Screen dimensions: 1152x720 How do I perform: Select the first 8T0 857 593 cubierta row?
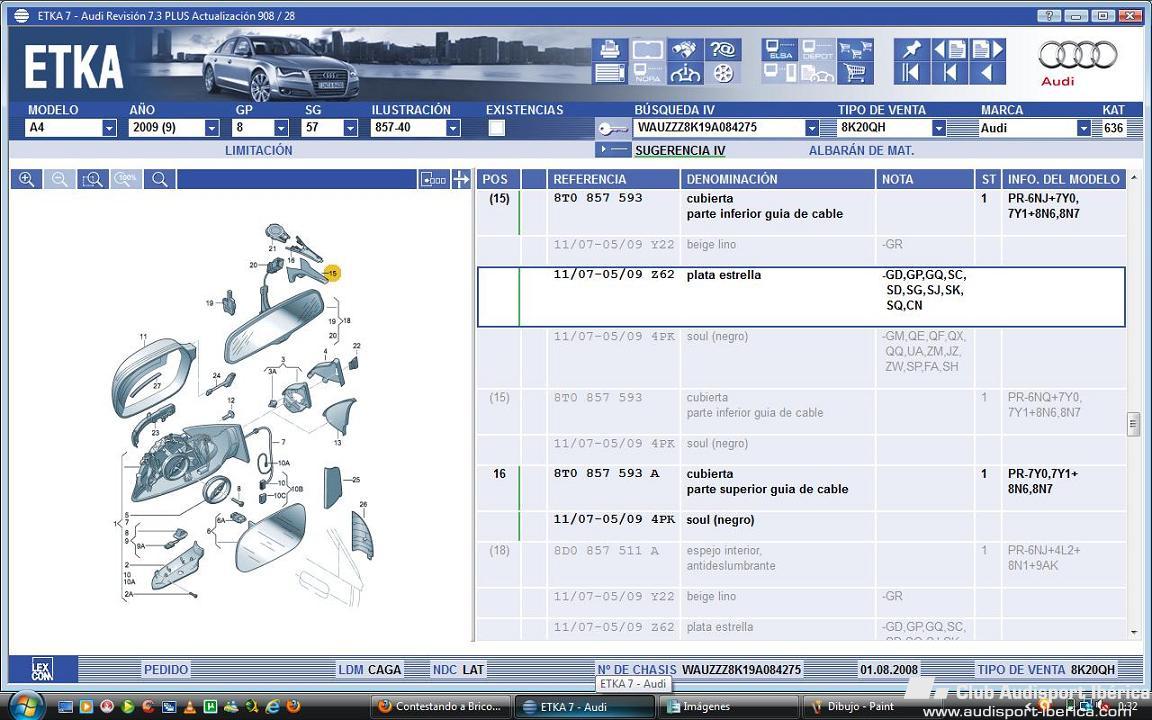(802, 213)
